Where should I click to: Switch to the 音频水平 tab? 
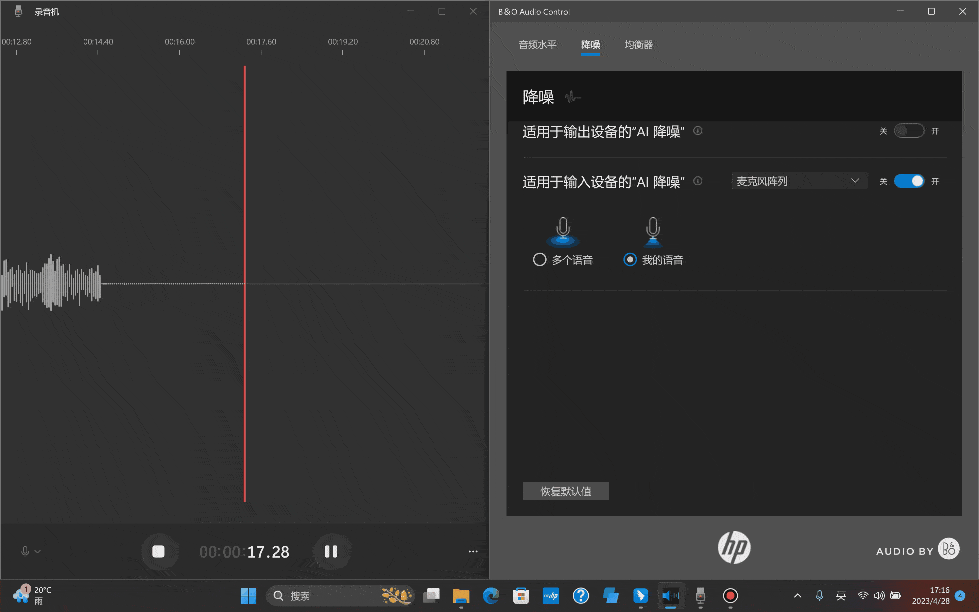537,45
